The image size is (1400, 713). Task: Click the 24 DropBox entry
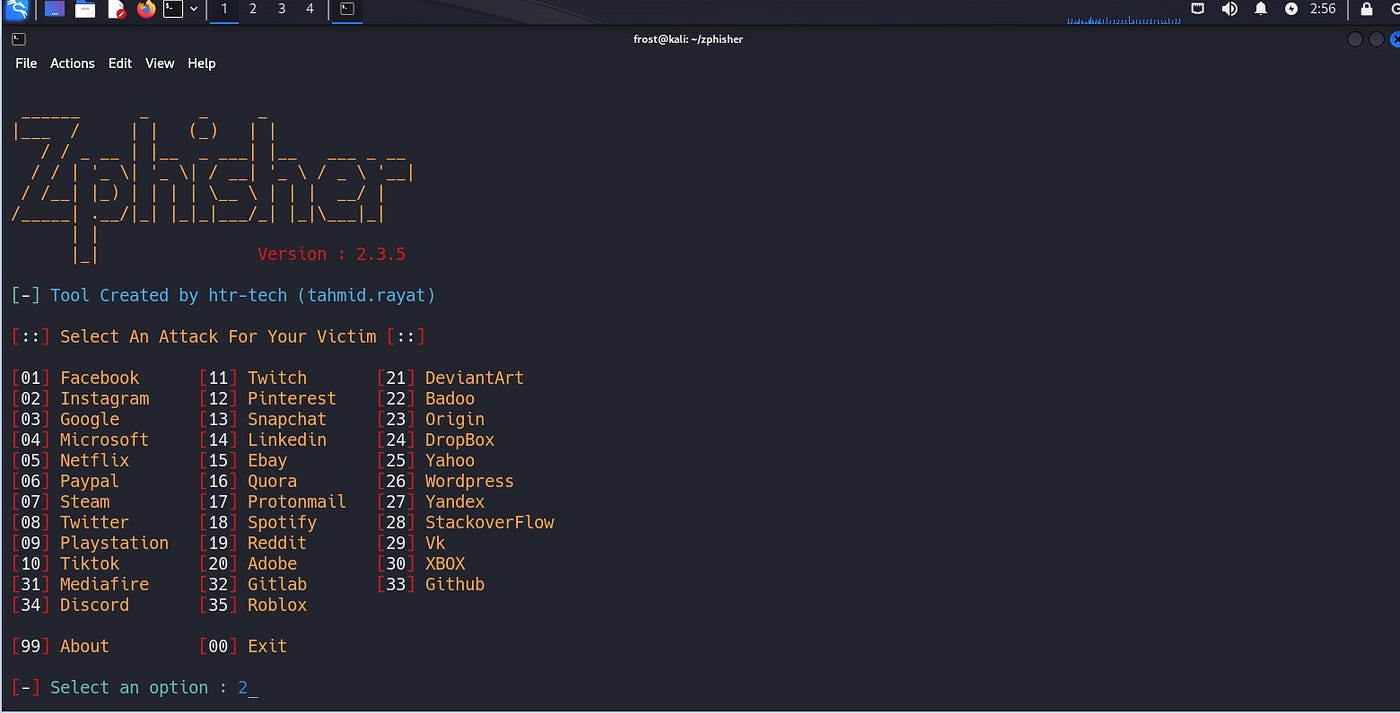coord(436,440)
